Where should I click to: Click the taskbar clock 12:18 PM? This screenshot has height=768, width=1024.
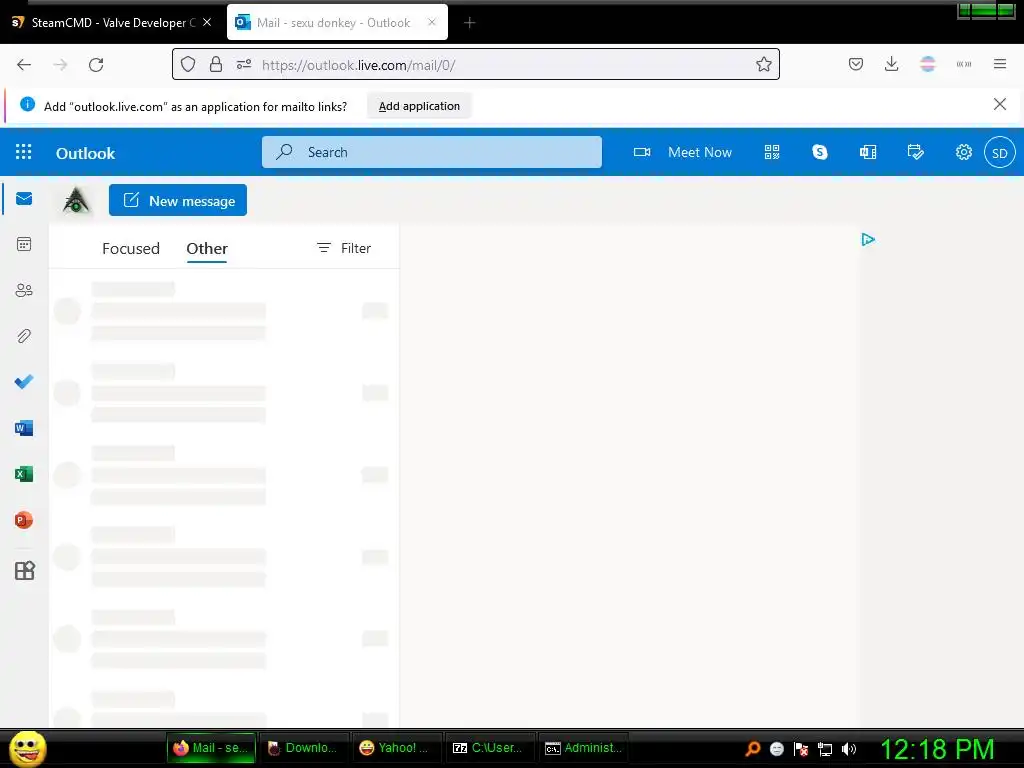click(x=937, y=749)
